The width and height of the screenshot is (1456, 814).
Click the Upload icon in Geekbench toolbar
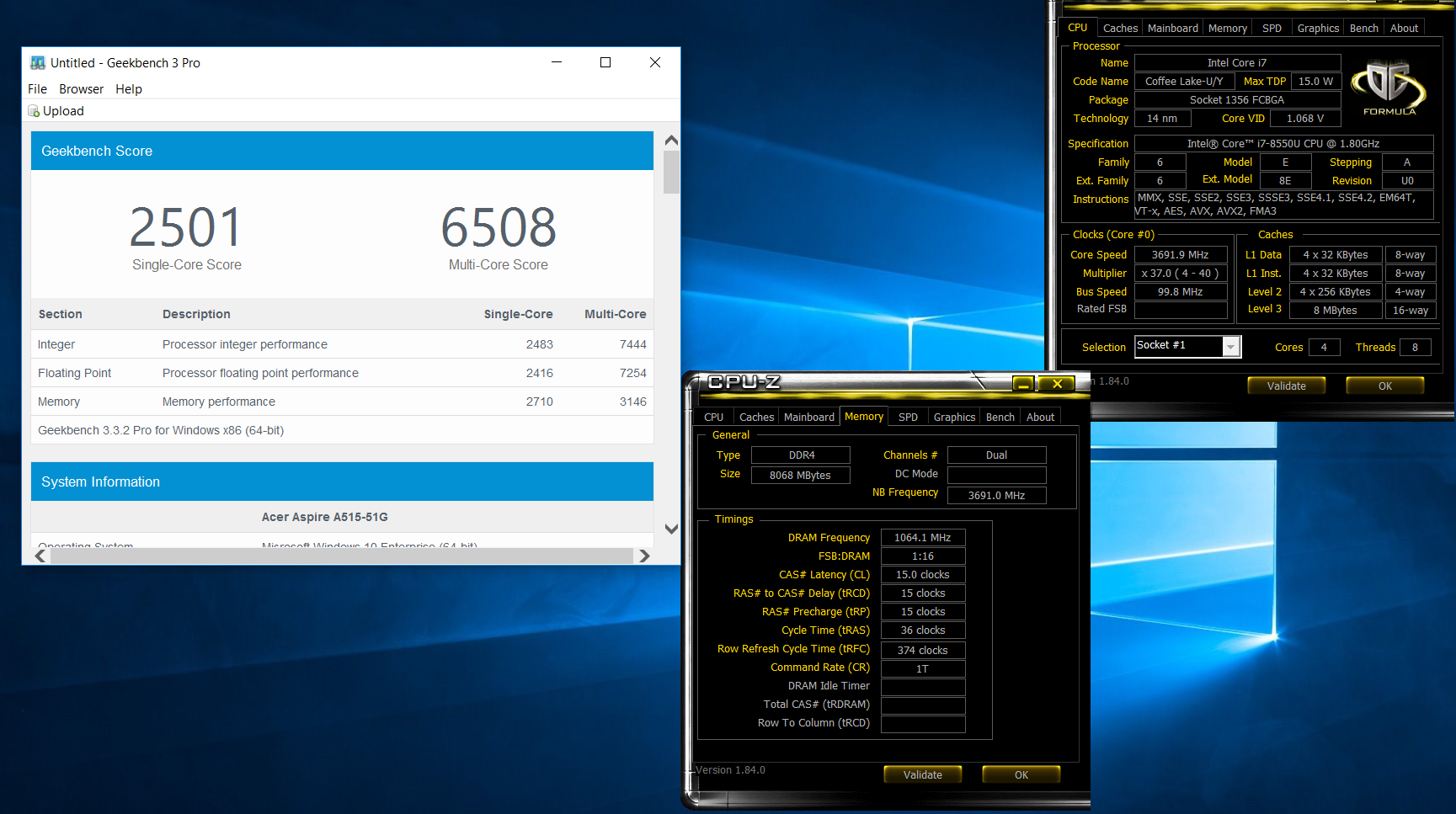[x=34, y=111]
